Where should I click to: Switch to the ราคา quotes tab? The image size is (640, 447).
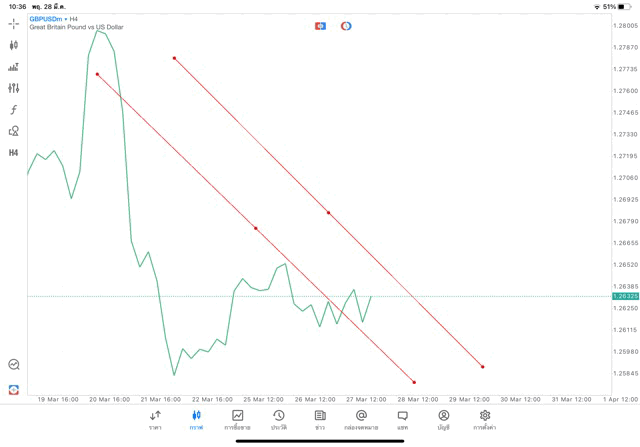pos(155,419)
